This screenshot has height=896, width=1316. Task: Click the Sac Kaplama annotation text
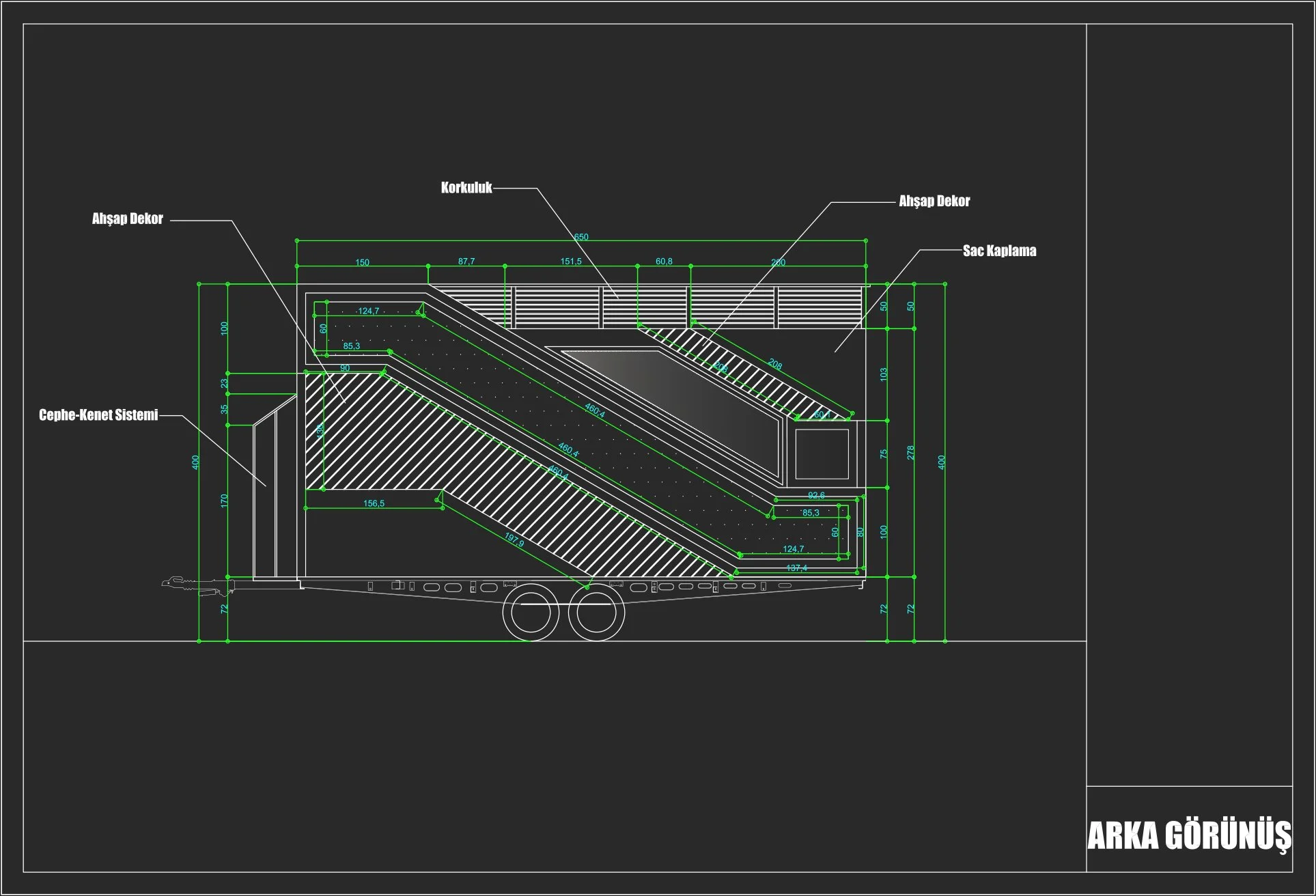pos(999,251)
